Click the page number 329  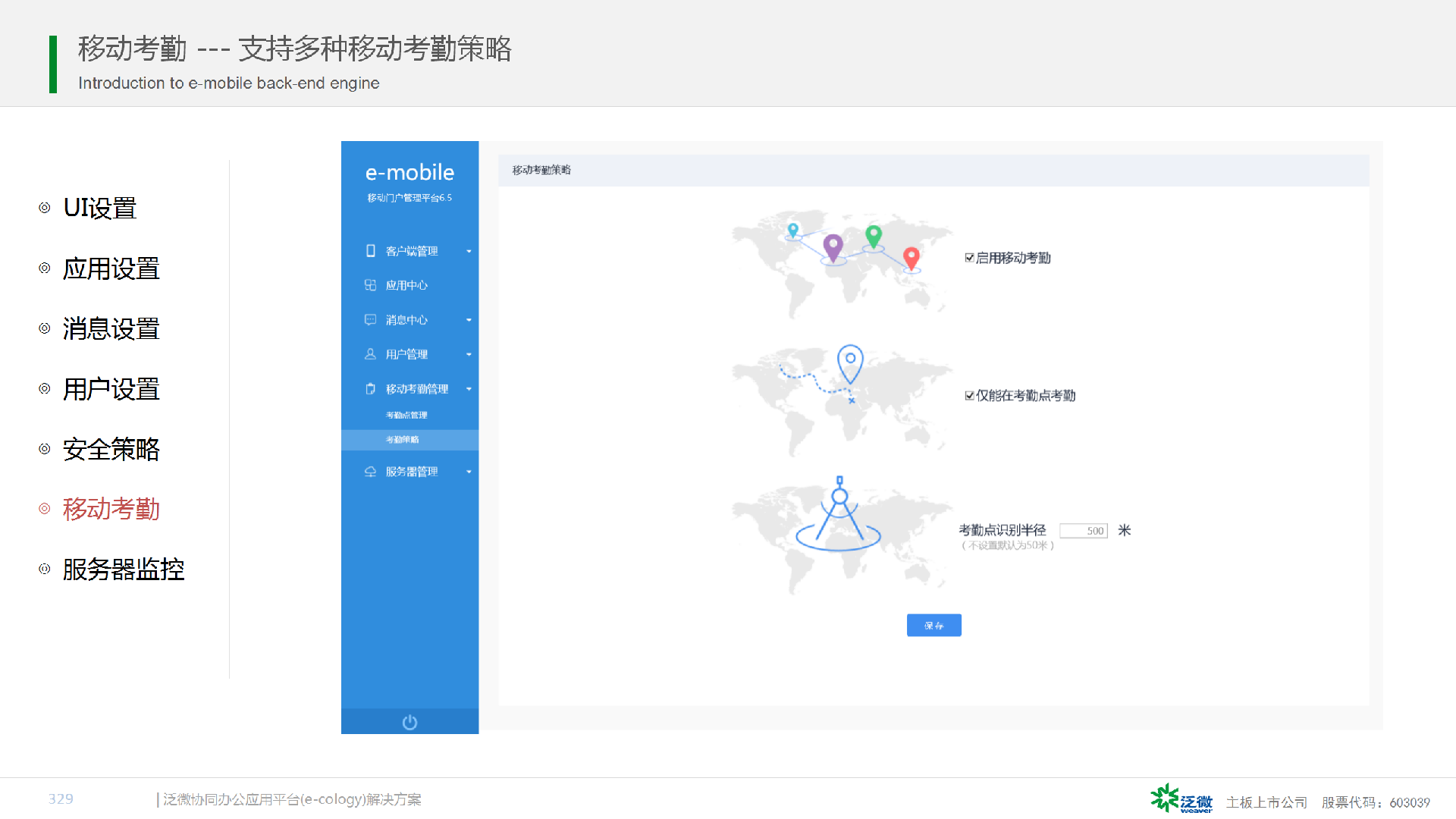61,799
